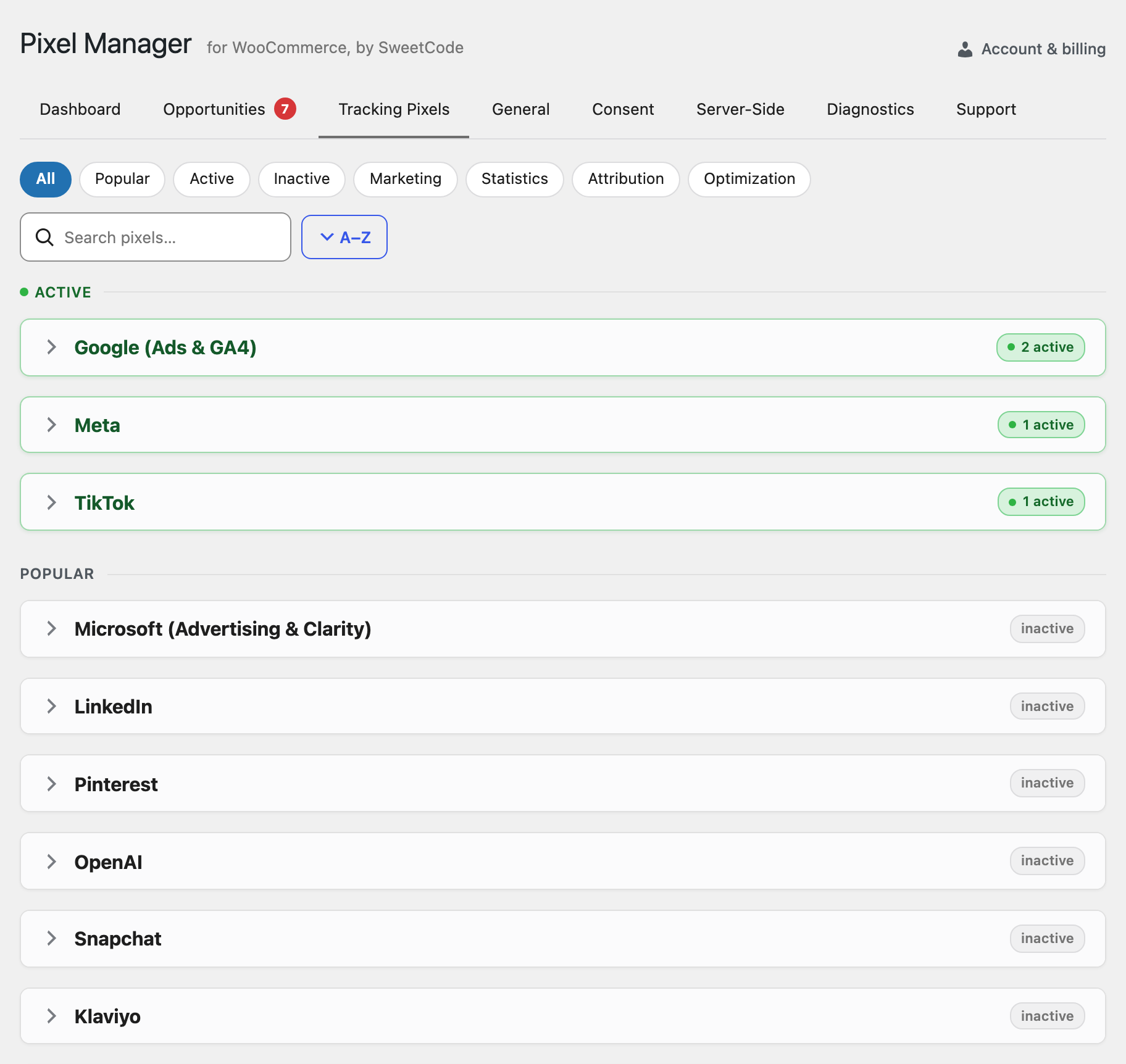
Task: Open Account & billing link
Action: 1032,49
